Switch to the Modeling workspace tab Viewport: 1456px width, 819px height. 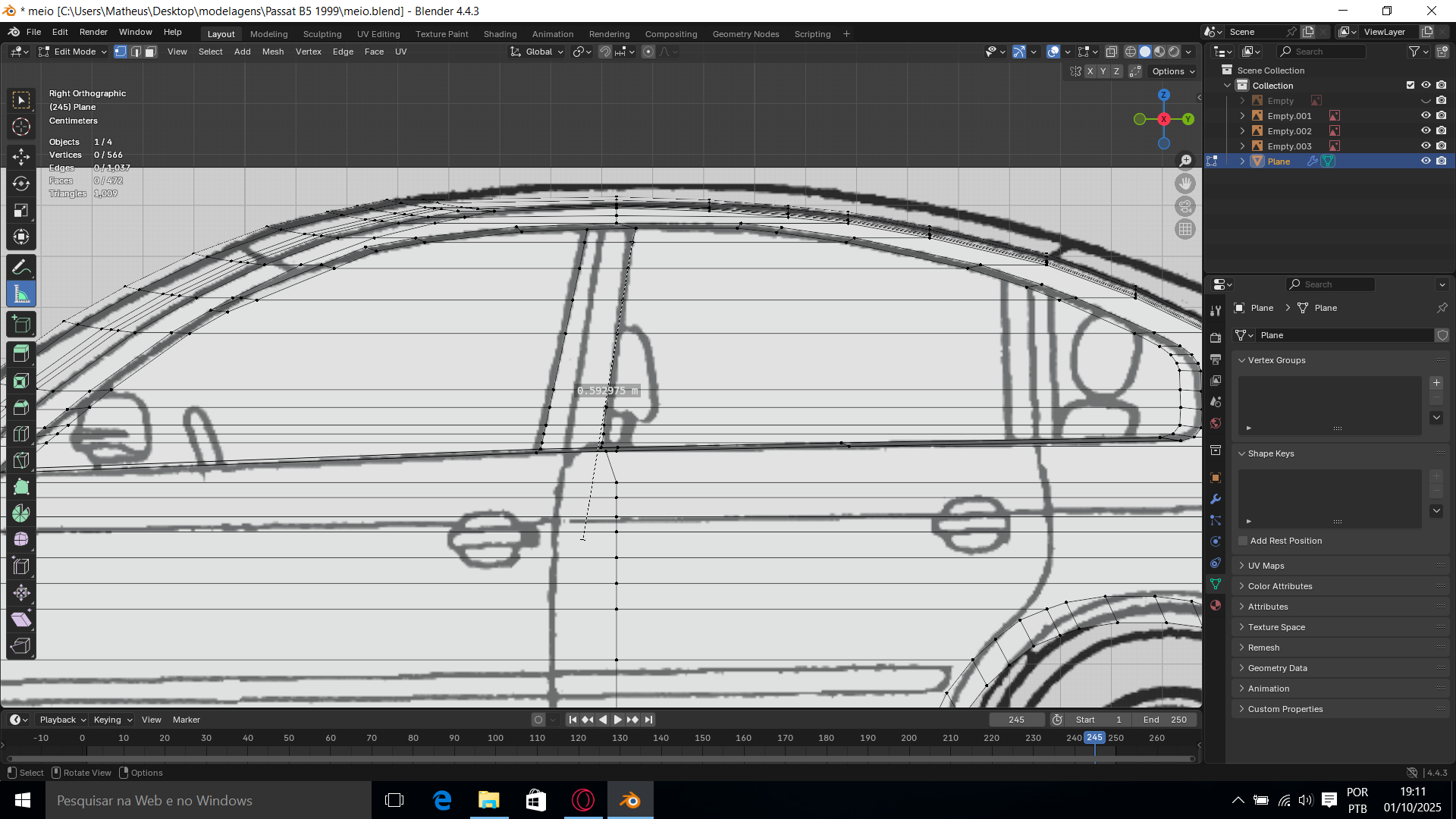[268, 34]
